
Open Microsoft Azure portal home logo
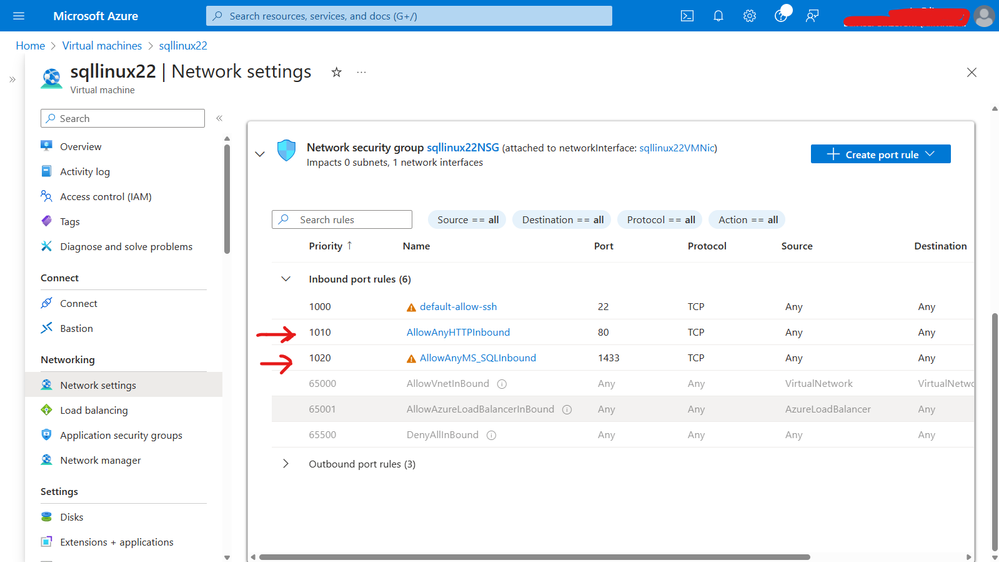[96, 16]
